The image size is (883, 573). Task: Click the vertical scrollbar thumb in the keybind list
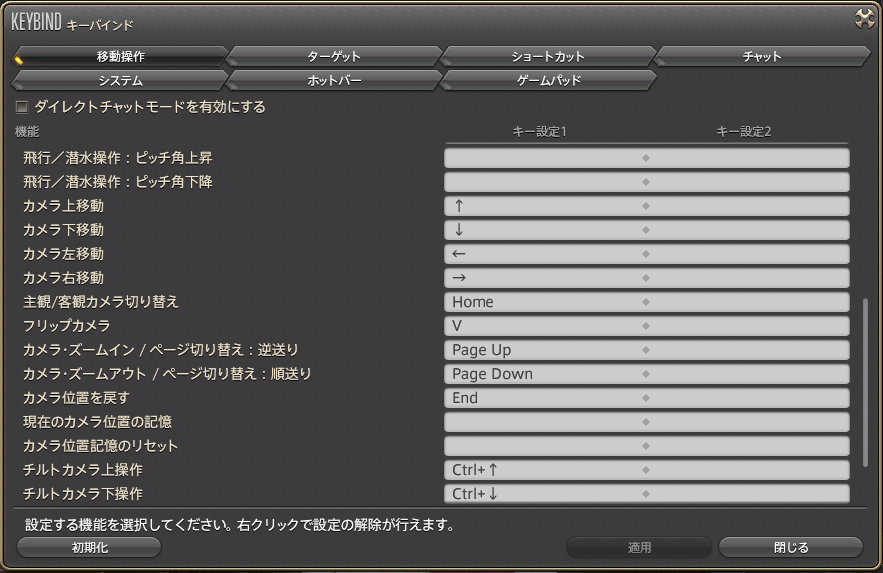click(866, 383)
